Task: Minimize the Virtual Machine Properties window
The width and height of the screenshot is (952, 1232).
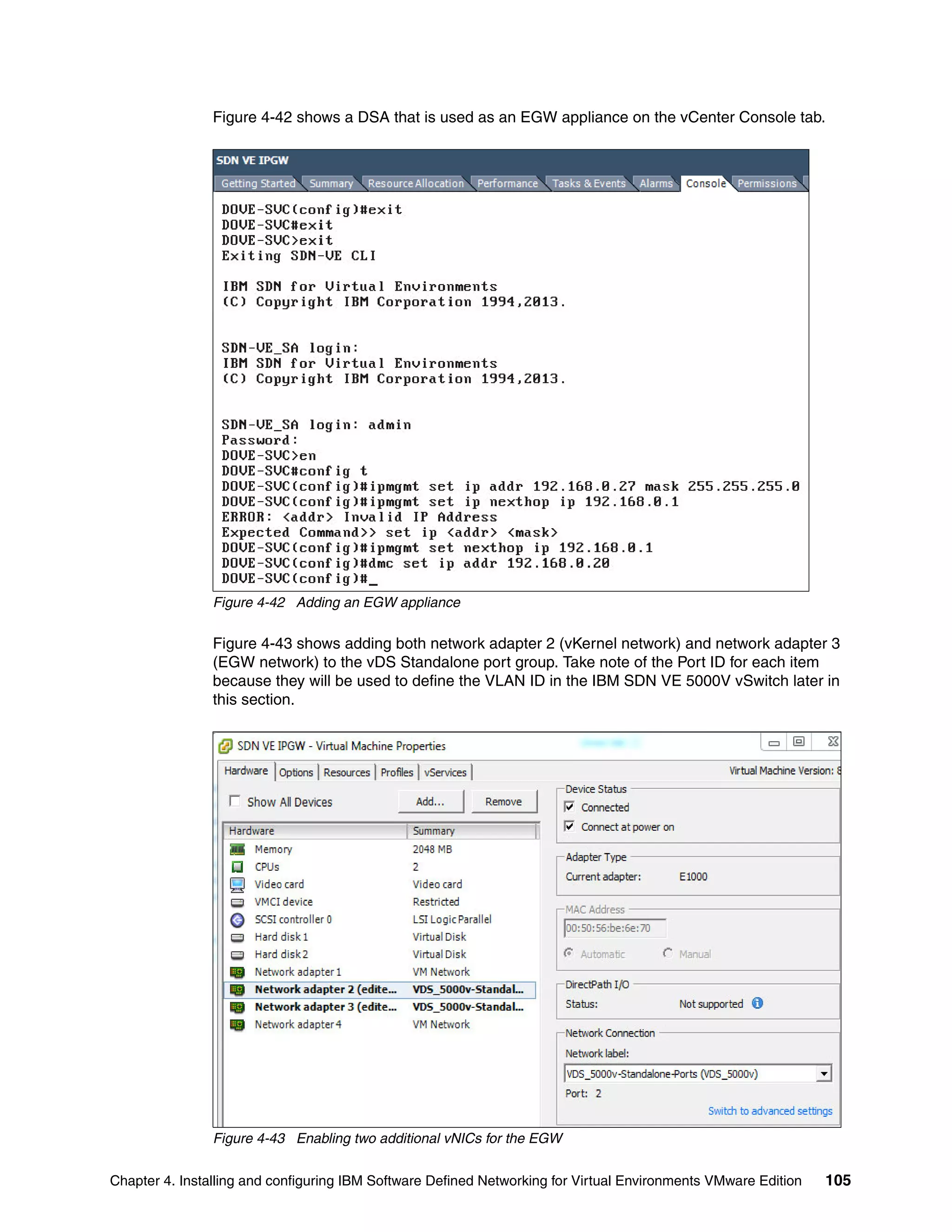Action: pos(774,742)
